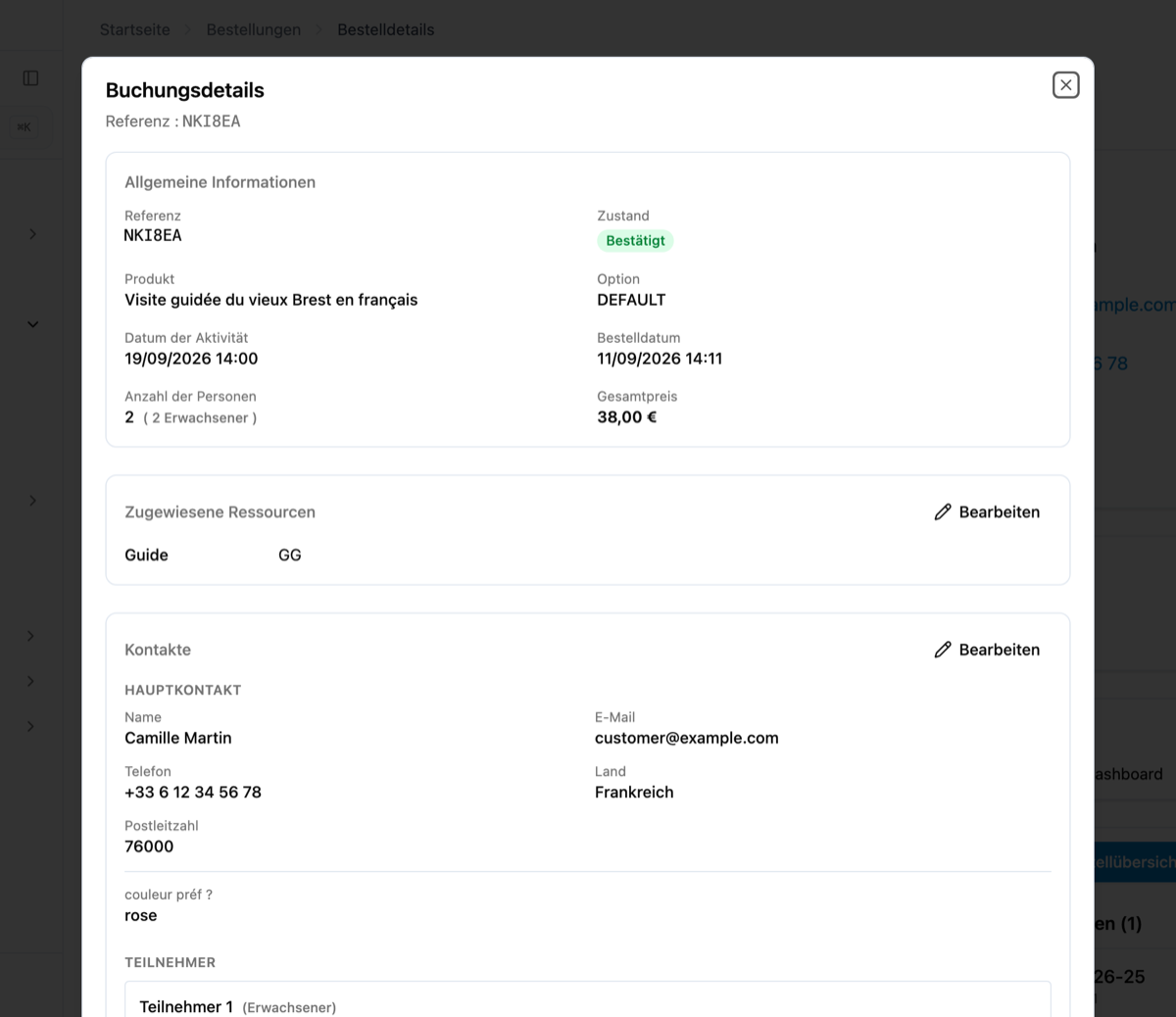The height and width of the screenshot is (1017, 1176).
Task: Expand the bottommost chevron in the left sidebar
Action: click(31, 726)
